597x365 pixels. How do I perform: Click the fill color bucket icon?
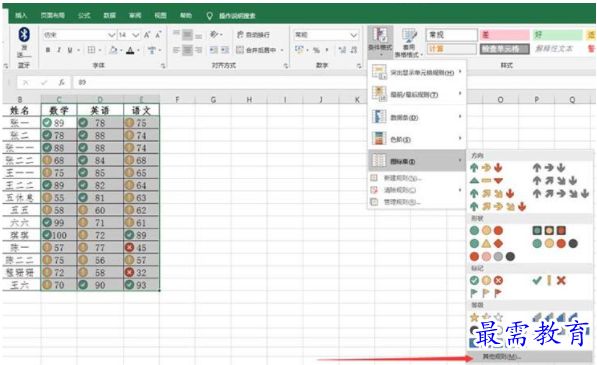click(x=113, y=50)
